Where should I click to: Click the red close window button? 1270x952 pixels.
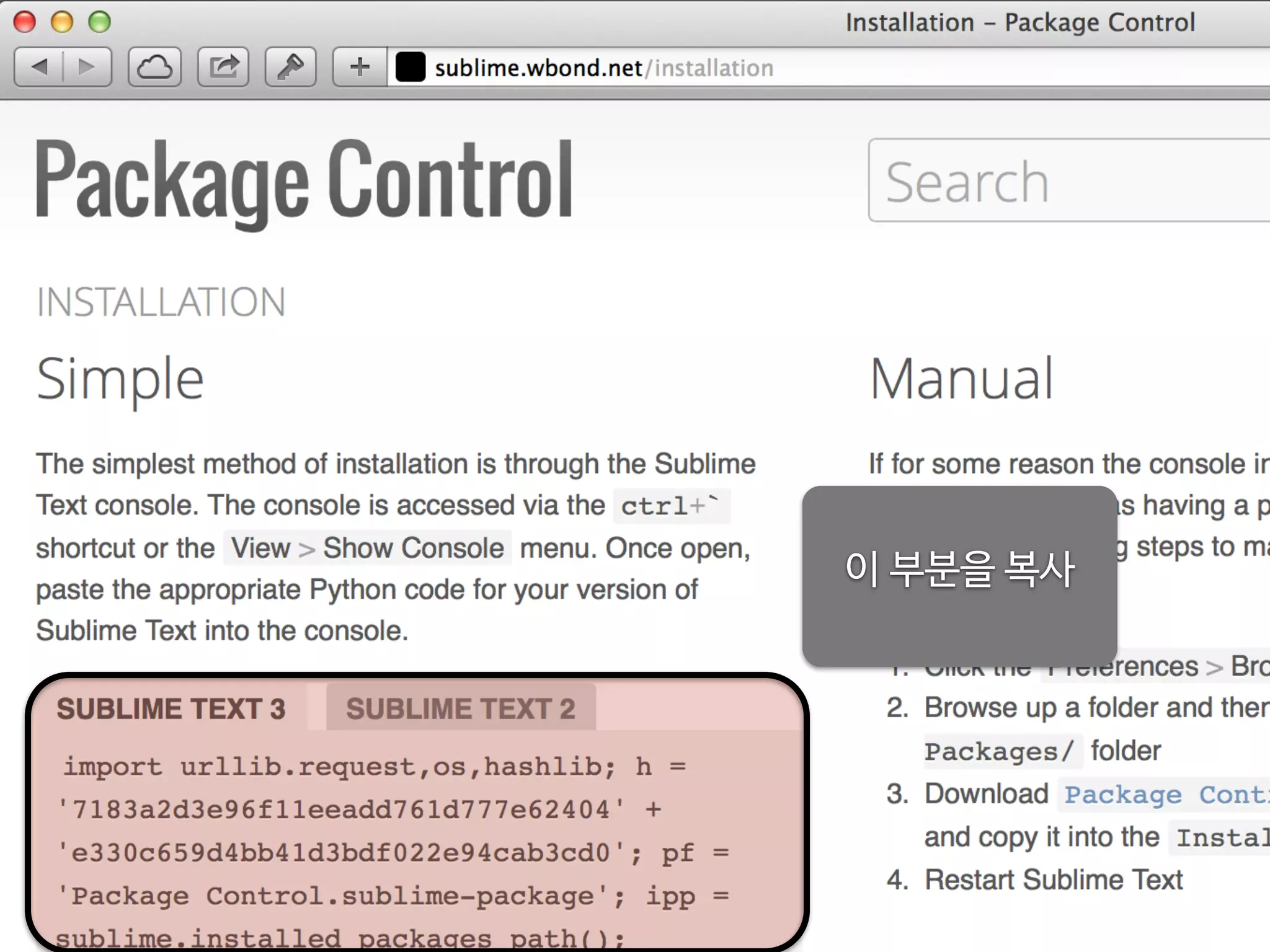point(25,22)
